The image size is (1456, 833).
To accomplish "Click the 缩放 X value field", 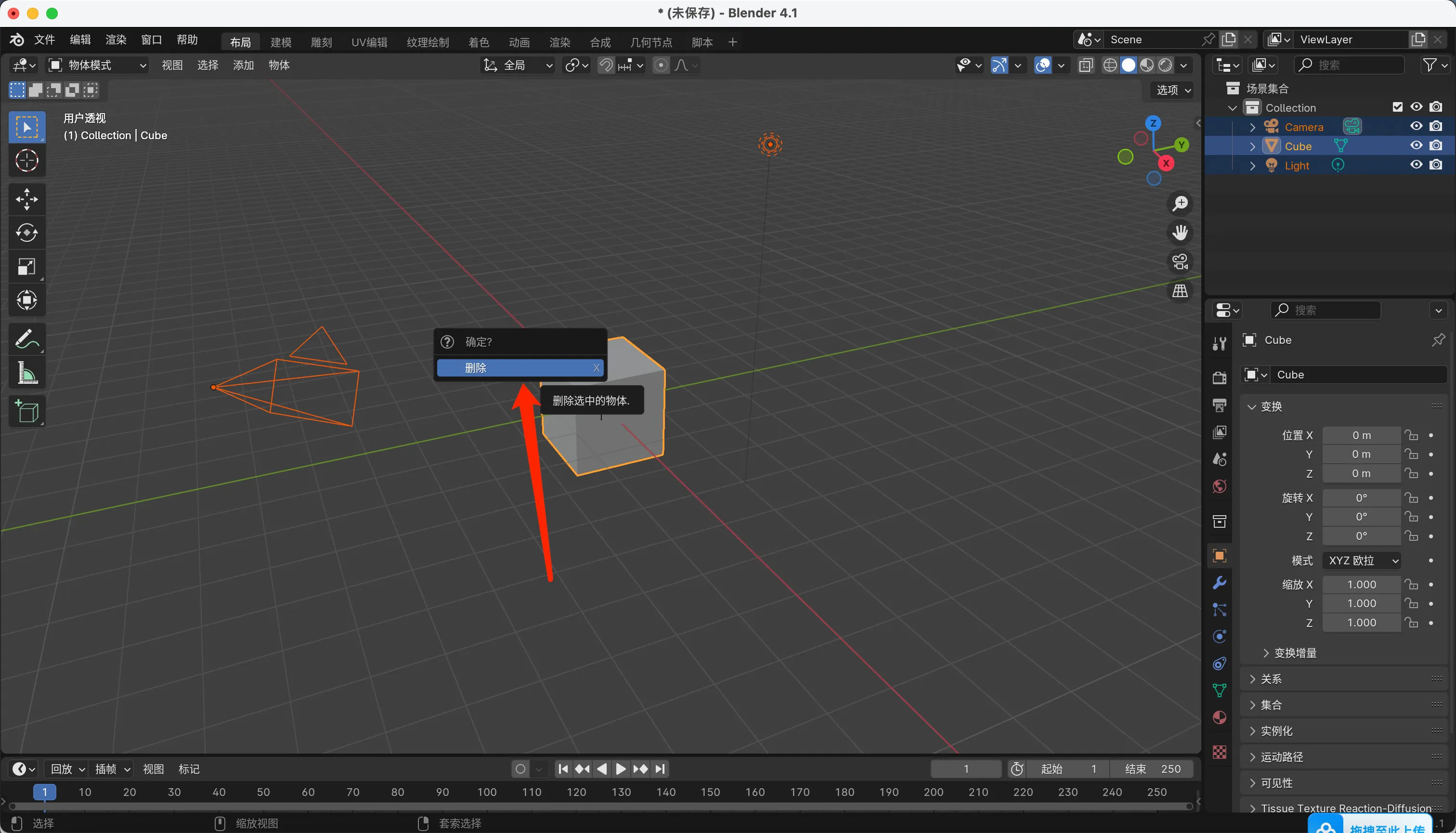I will pos(1361,585).
